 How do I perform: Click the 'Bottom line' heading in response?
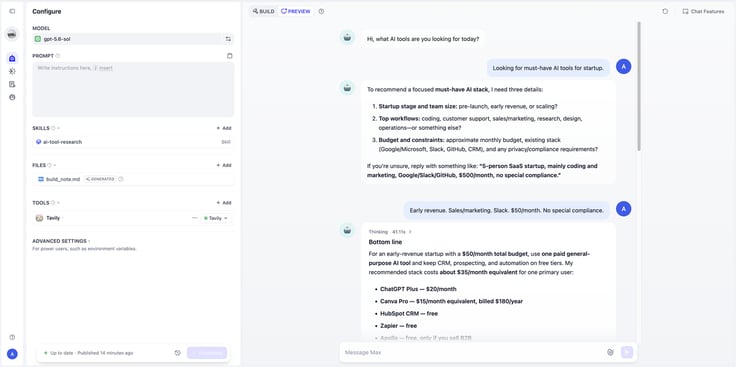(385, 242)
